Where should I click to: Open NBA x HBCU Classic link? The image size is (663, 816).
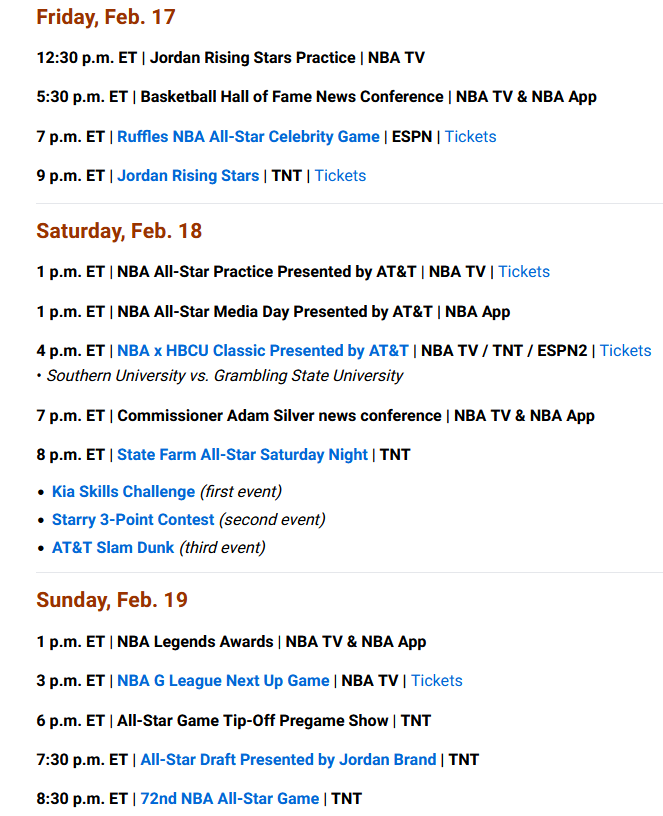click(x=263, y=351)
